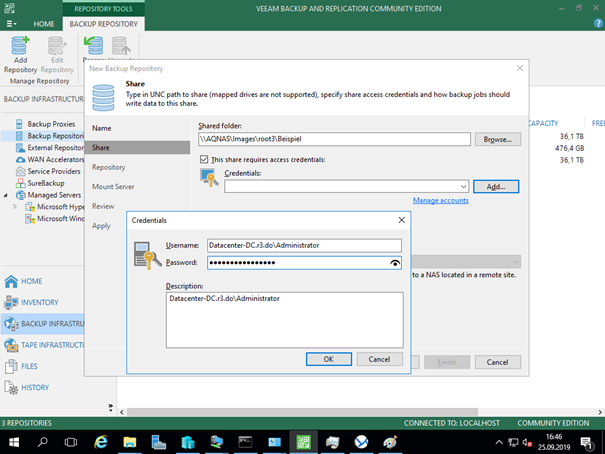Uncheck 'This share requires access credentials'
This screenshot has width=605, height=454.
[205, 159]
